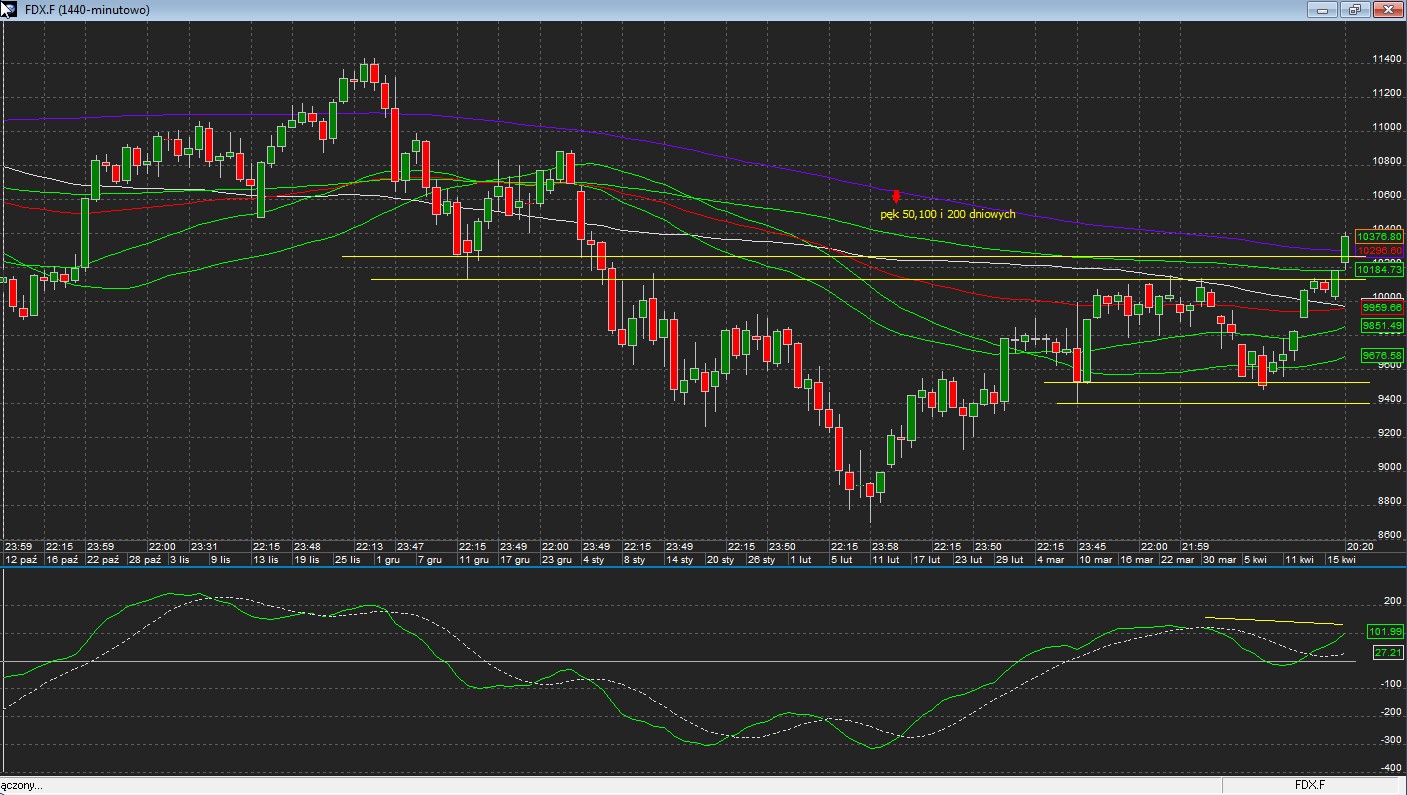The width and height of the screenshot is (1407, 795).
Task: Click the FDX.F (1440-minutowo) window title
Action: click(x=87, y=10)
